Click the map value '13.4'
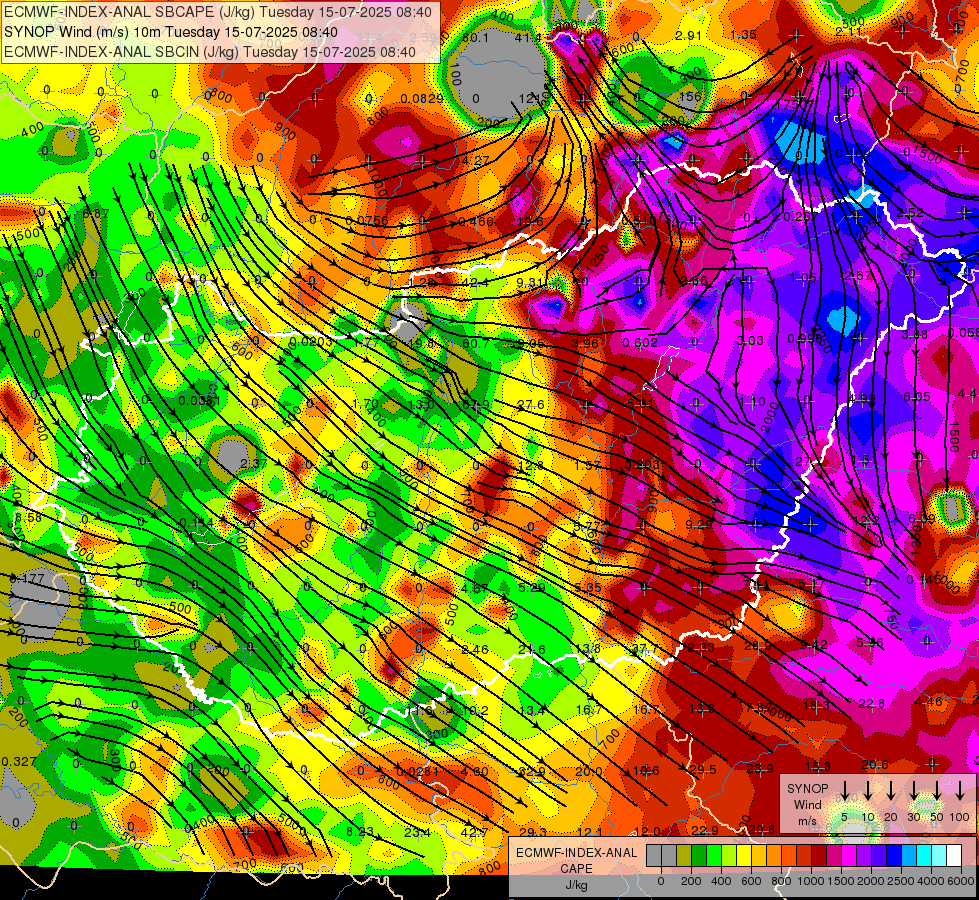Image resolution: width=979 pixels, height=900 pixels. 531,710
